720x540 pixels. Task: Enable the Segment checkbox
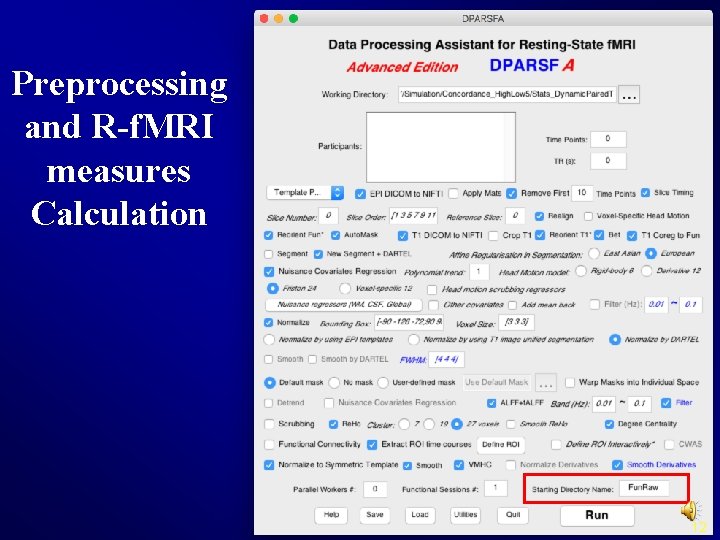tap(269, 254)
